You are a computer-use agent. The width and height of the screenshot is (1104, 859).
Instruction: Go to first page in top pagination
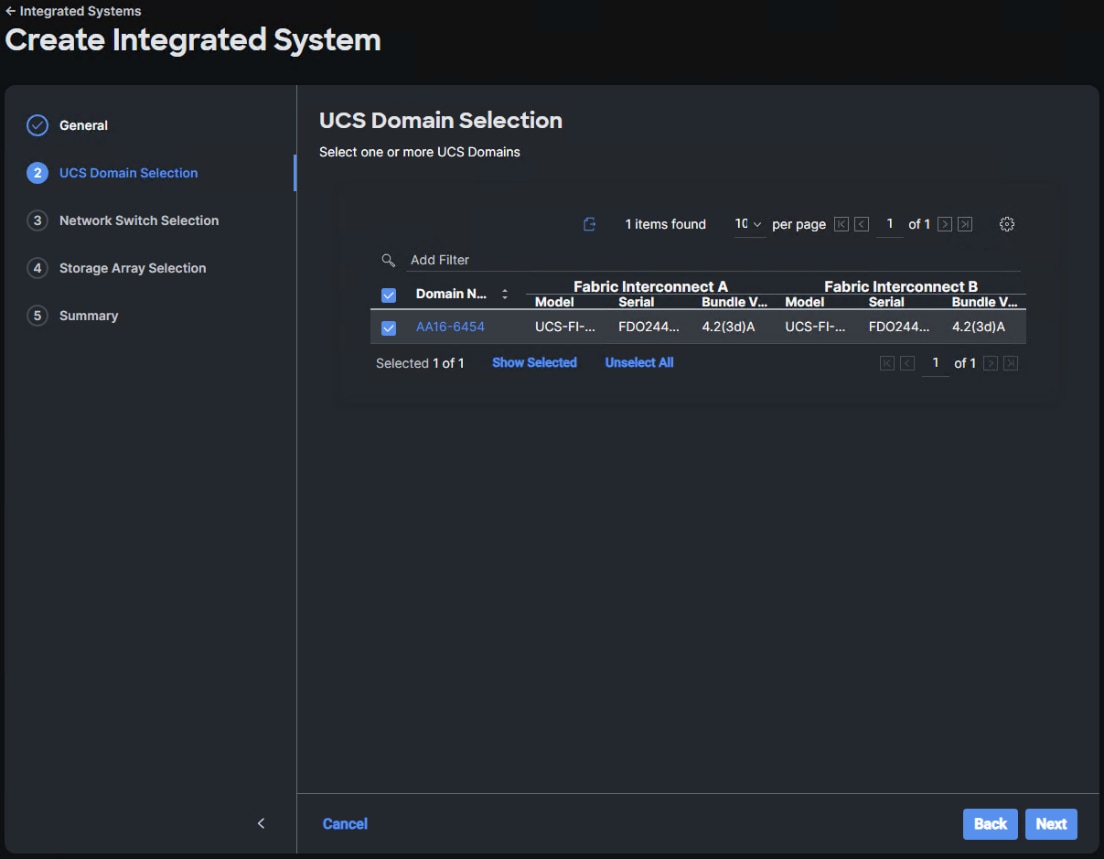pos(841,225)
